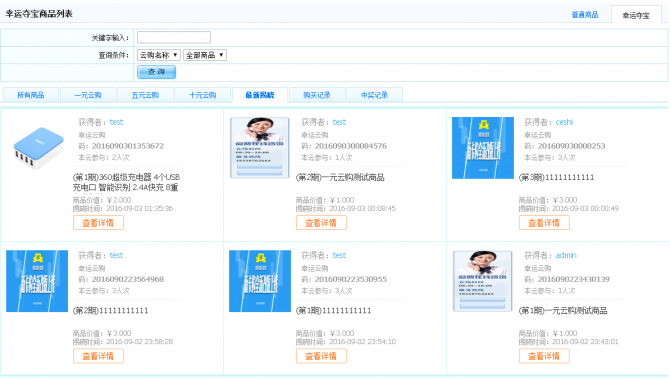Open the 中奖记录 tab
Viewport: 670px width, 379px height.
pyautogui.click(x=374, y=95)
